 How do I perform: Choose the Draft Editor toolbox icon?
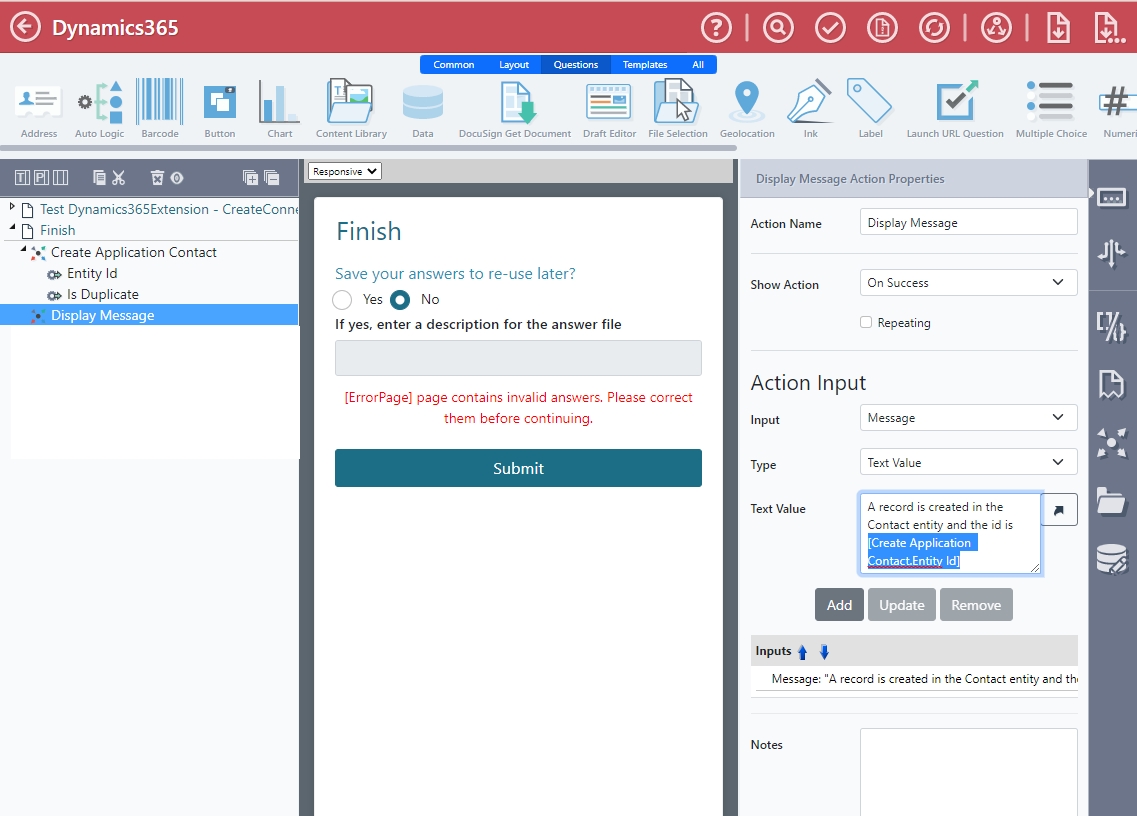609,109
